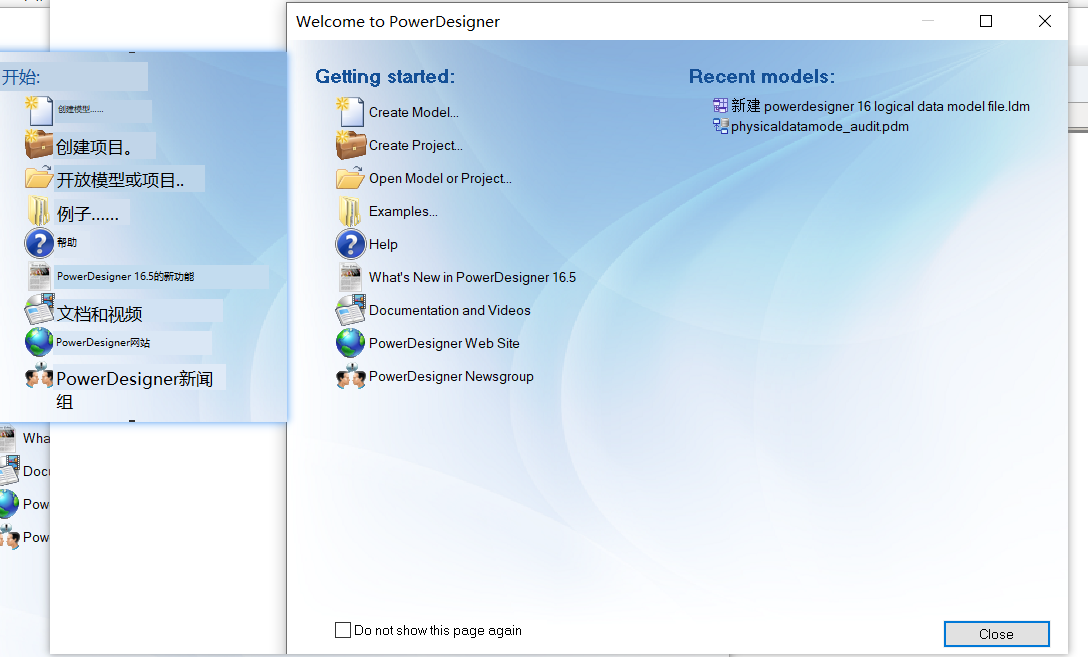Click the 开放模型或项目.. text in overlay
Image resolution: width=1088 pixels, height=657 pixels.
tap(121, 180)
